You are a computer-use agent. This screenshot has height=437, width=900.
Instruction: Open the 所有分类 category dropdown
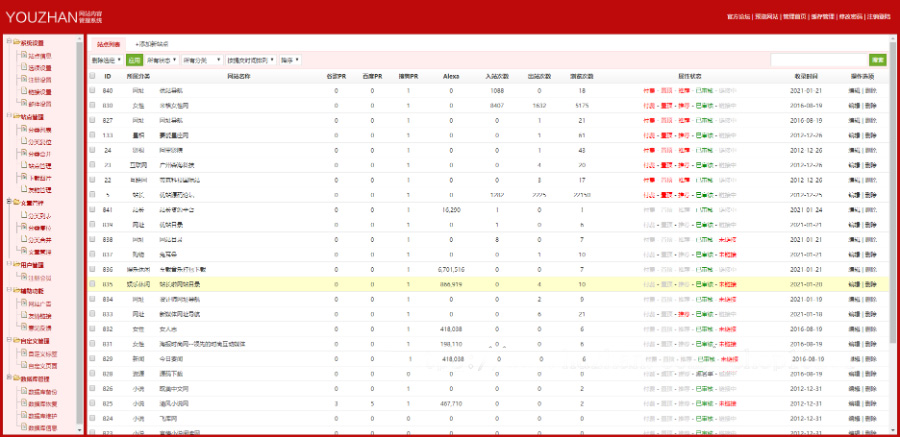201,60
